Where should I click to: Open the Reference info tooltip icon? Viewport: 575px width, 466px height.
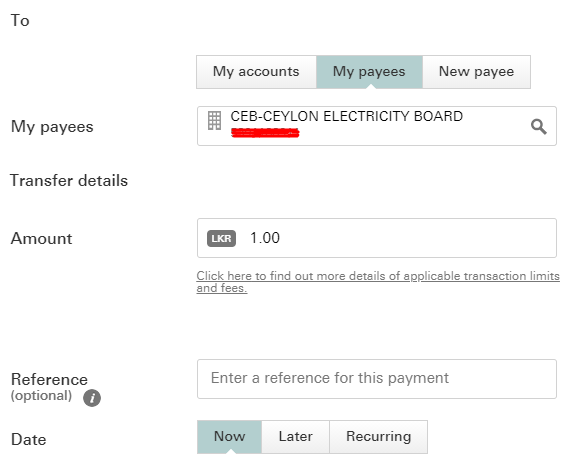point(92,398)
